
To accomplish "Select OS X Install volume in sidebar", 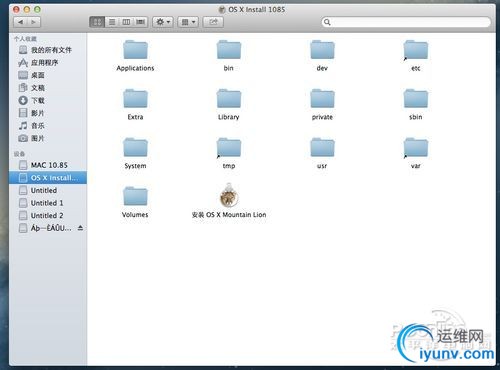I will point(48,178).
